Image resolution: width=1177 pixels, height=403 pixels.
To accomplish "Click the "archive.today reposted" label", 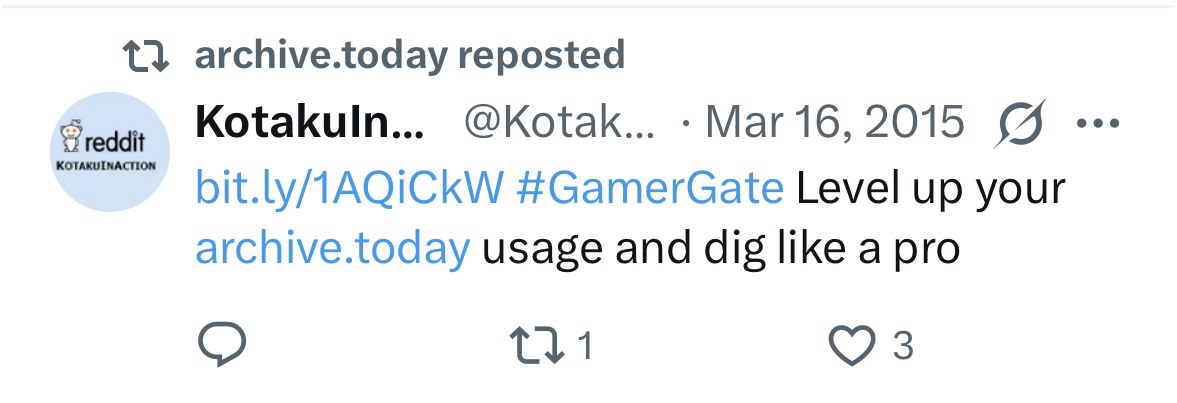I will coord(410,55).
